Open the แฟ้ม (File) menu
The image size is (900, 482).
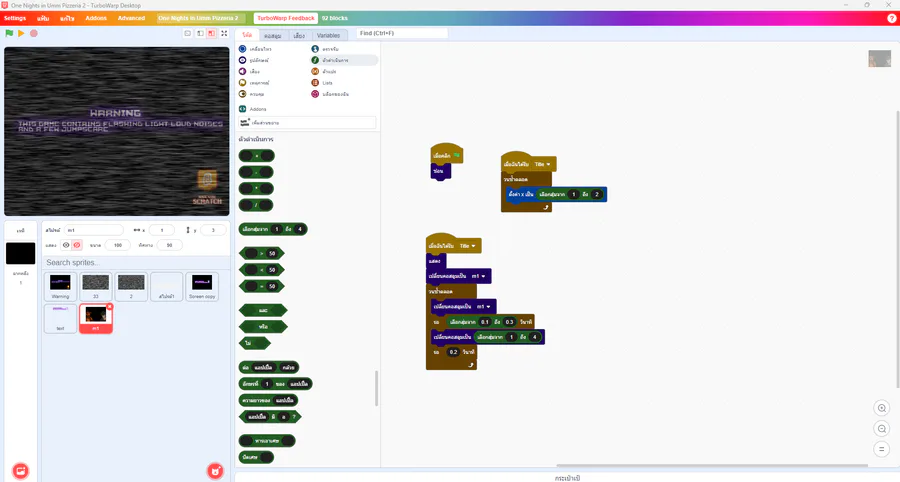point(43,18)
